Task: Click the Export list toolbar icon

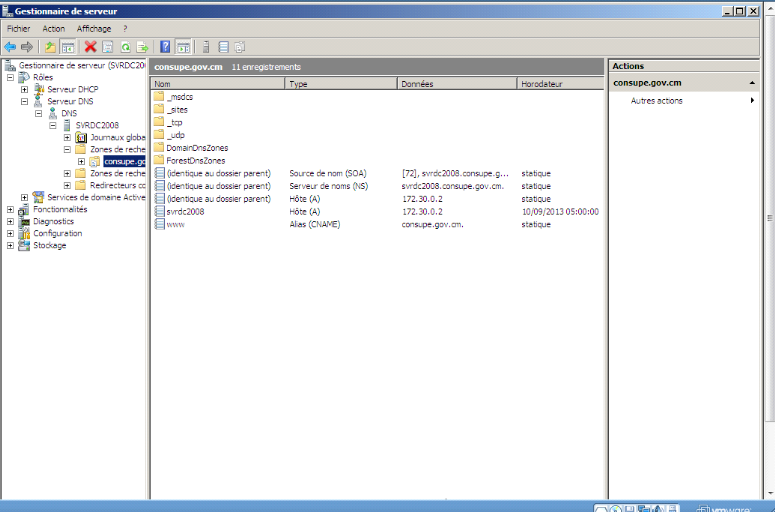Action: coord(142,47)
